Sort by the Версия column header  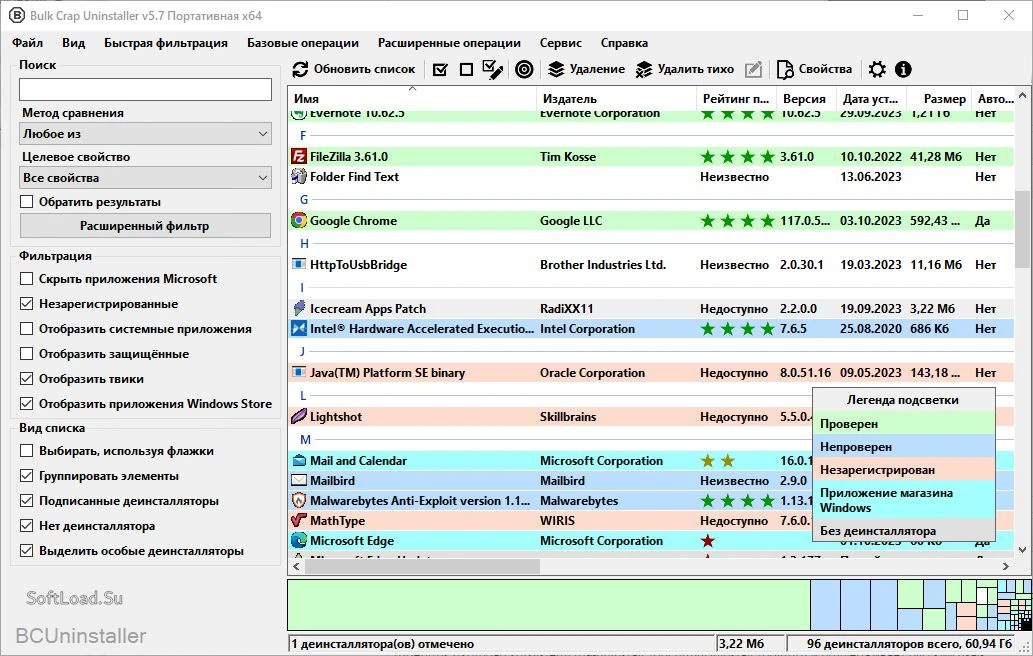[x=806, y=99]
